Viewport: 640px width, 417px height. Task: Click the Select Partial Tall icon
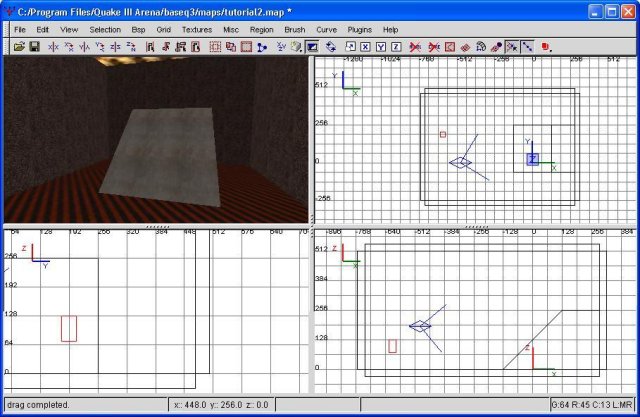[x=181, y=47]
